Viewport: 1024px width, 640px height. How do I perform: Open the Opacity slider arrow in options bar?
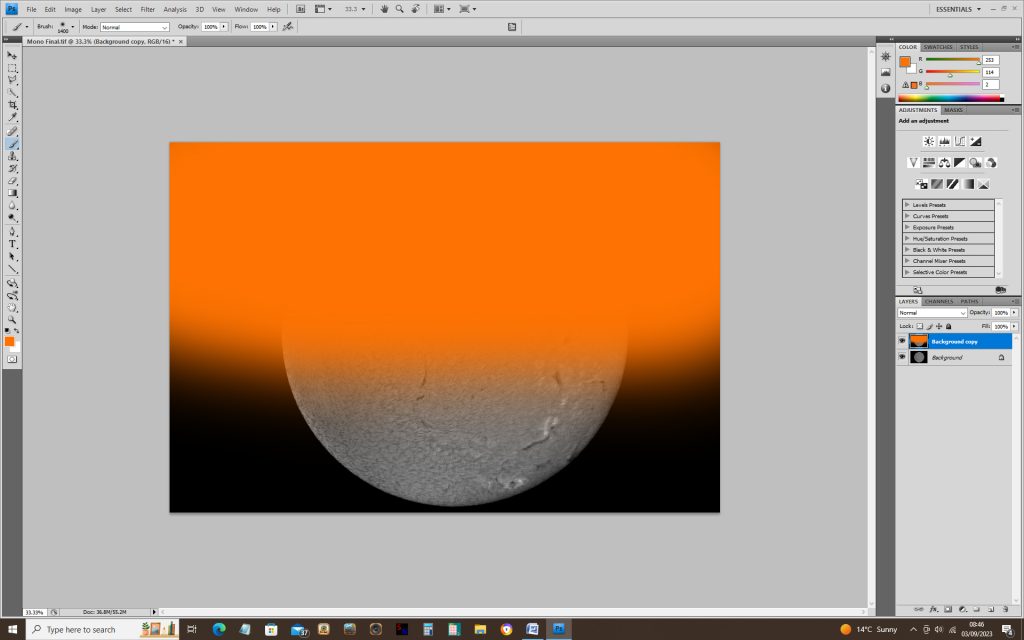point(224,27)
